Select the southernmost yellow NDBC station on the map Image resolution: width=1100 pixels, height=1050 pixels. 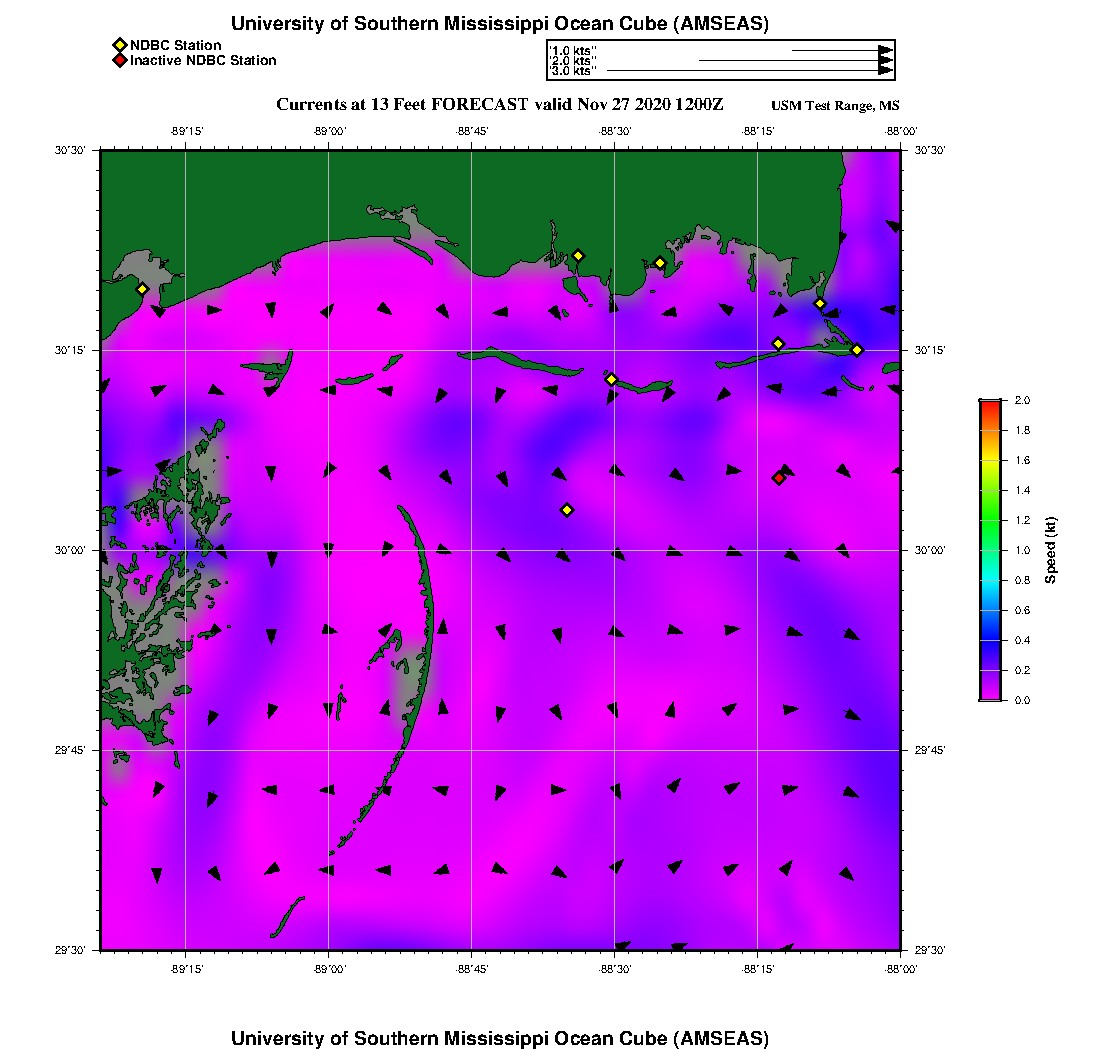click(567, 510)
